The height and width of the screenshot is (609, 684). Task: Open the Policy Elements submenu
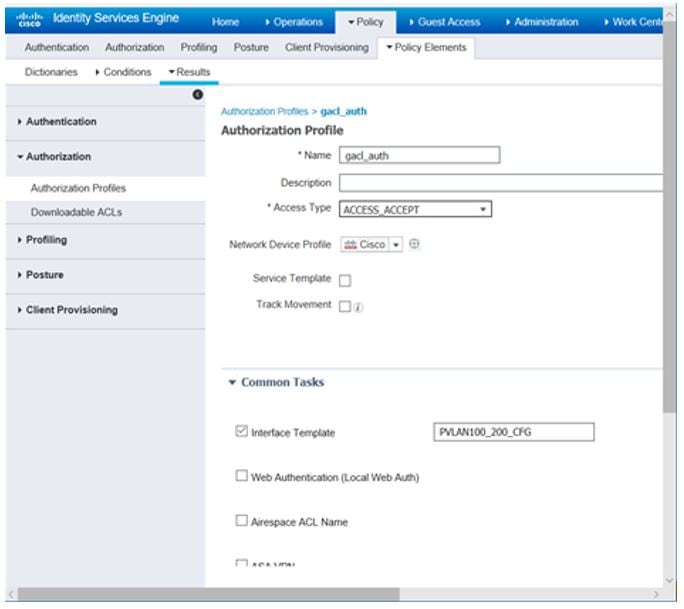coord(426,48)
